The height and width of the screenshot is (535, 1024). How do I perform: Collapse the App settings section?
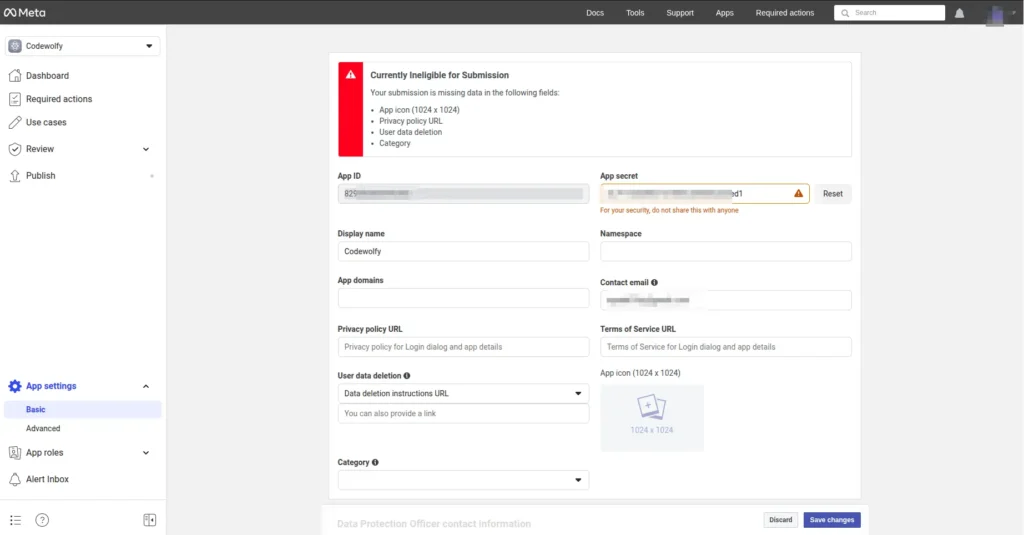point(146,386)
